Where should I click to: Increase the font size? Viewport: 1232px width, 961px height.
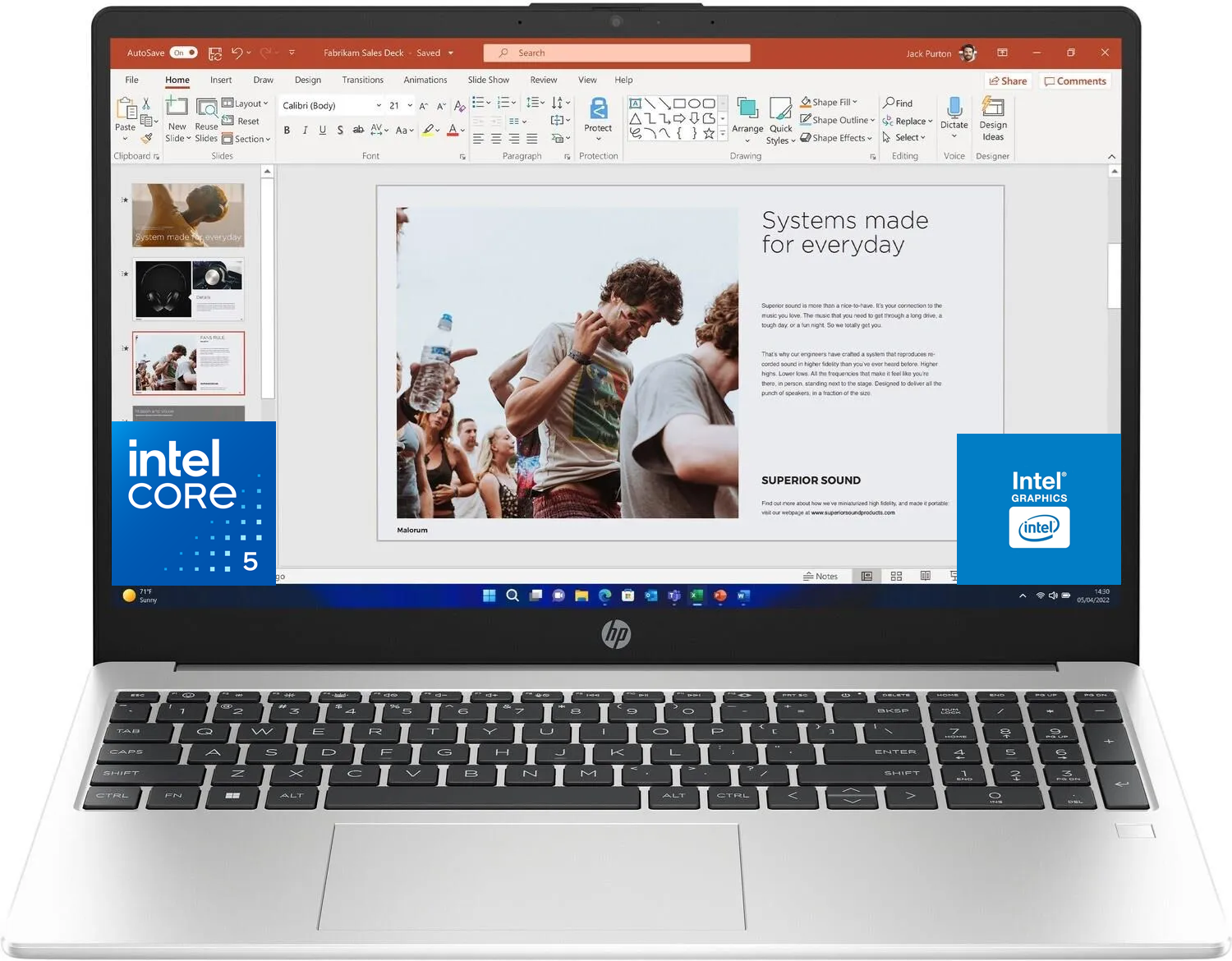click(x=424, y=106)
